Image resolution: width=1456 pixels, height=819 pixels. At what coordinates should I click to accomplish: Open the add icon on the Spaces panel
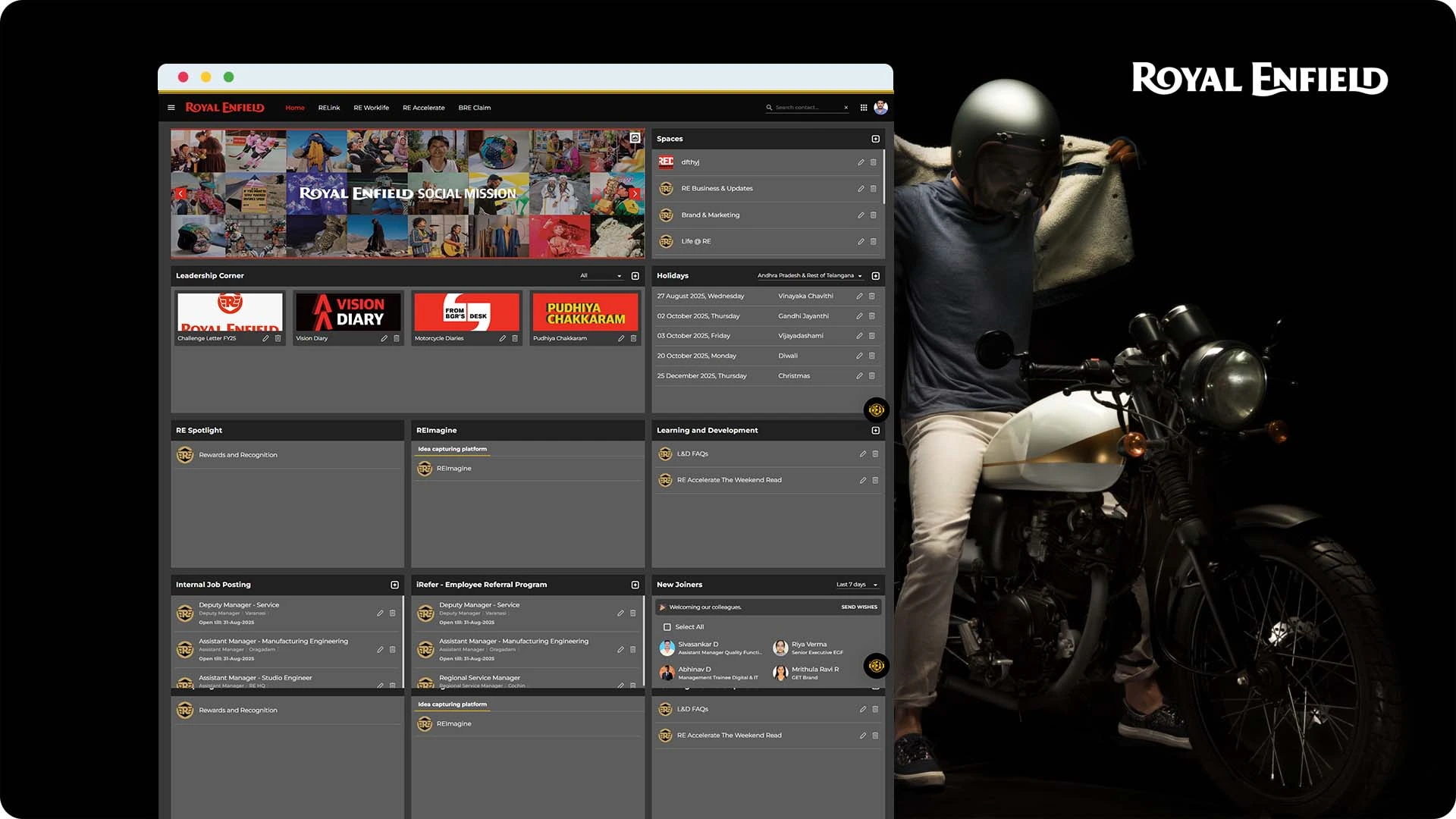(x=875, y=139)
